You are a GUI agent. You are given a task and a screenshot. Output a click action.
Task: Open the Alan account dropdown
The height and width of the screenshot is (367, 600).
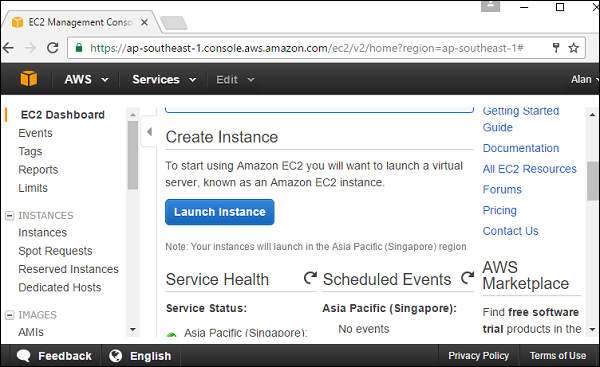[585, 79]
